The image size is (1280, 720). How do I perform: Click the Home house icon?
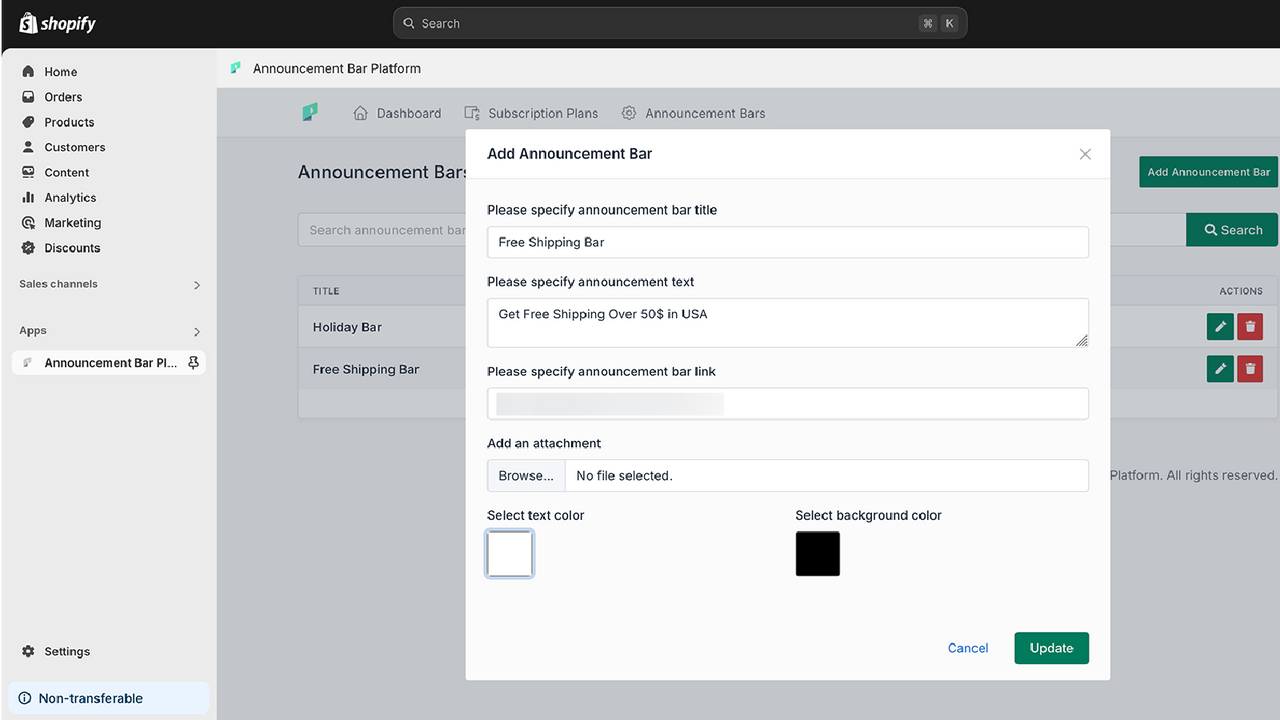tap(28, 72)
